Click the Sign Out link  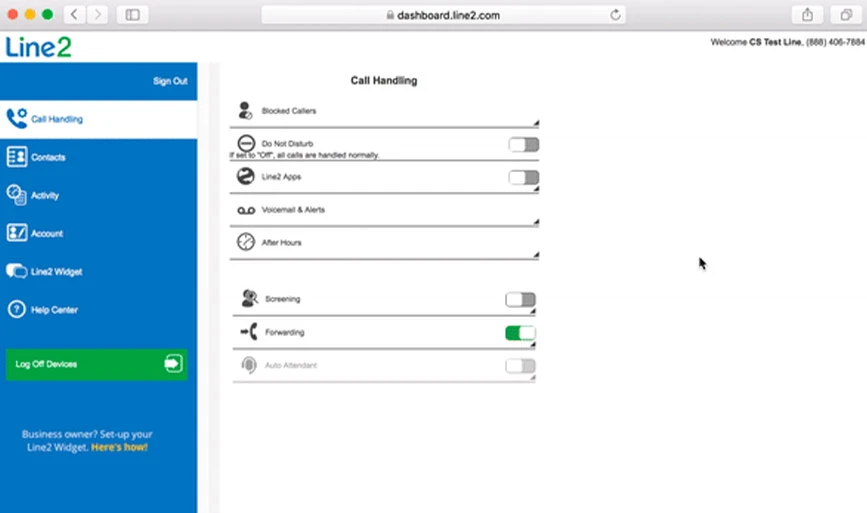coord(170,81)
